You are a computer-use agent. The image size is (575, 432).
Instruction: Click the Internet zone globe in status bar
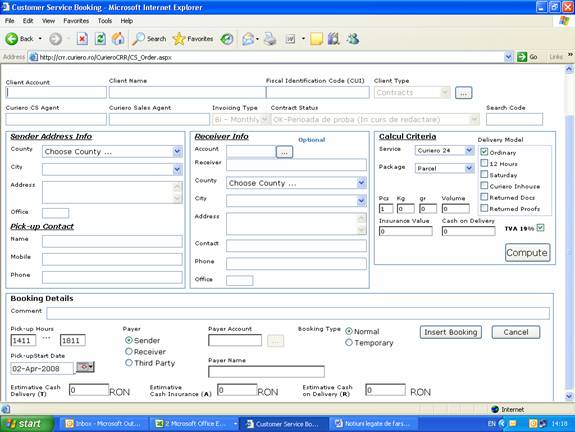495,409
